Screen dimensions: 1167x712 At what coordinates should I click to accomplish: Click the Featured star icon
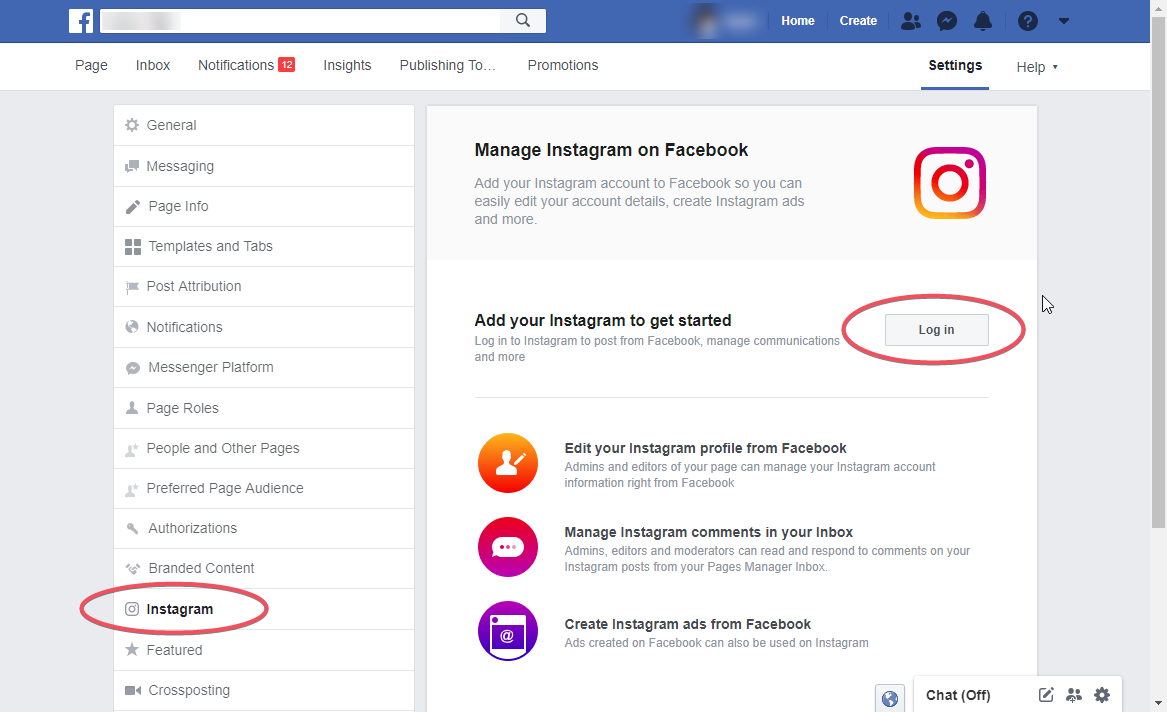tap(132, 650)
